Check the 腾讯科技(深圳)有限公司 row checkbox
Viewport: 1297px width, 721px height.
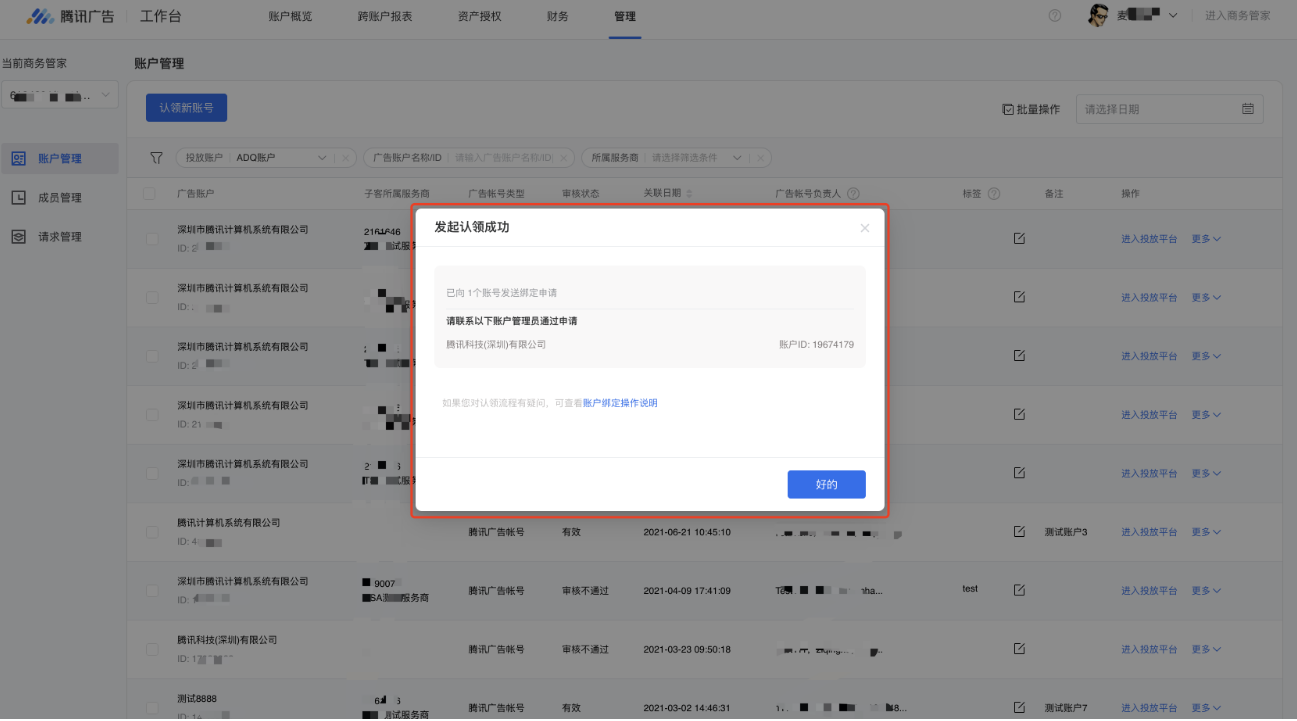coord(152,649)
